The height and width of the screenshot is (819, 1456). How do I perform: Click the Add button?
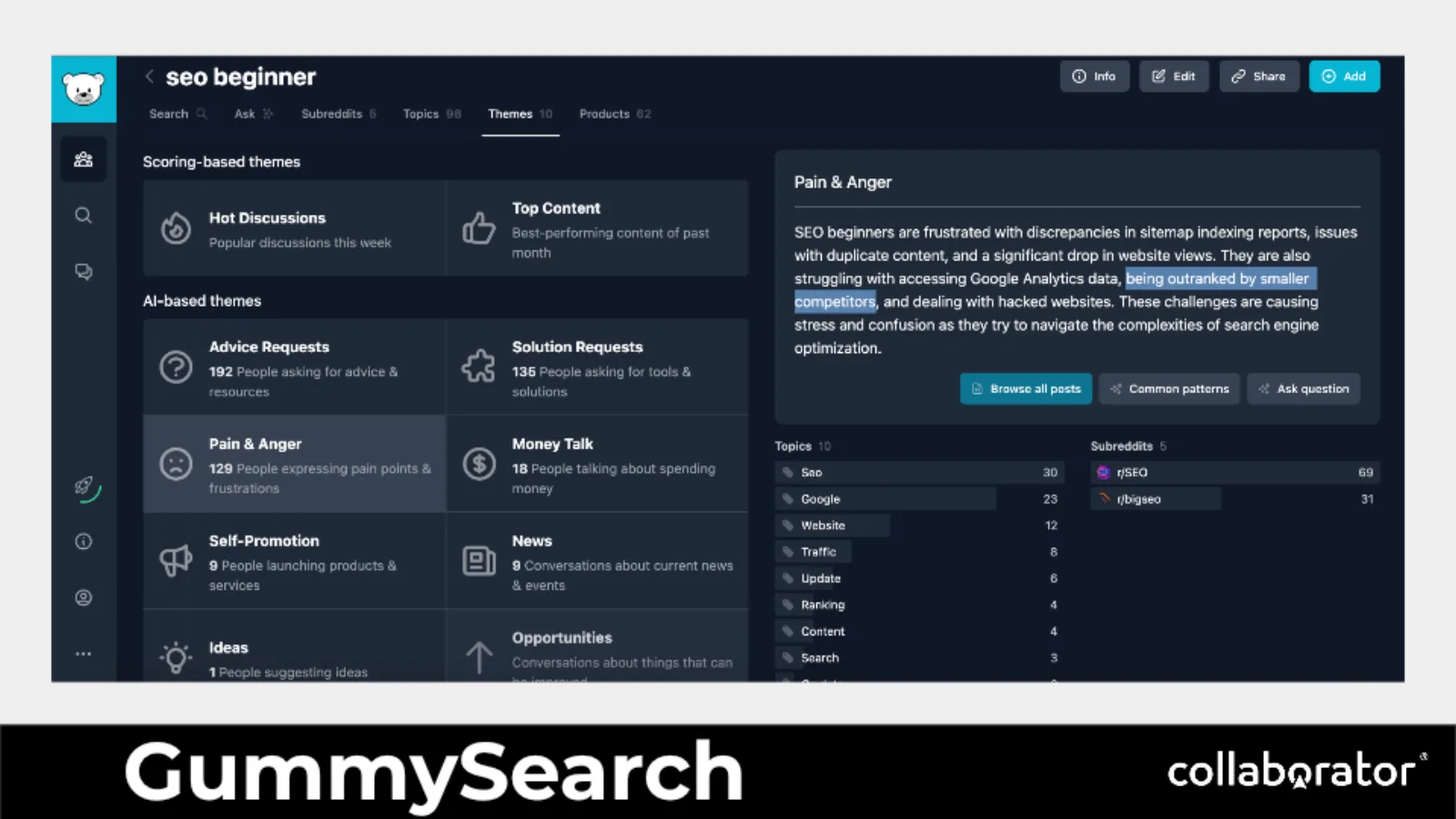pos(1344,76)
